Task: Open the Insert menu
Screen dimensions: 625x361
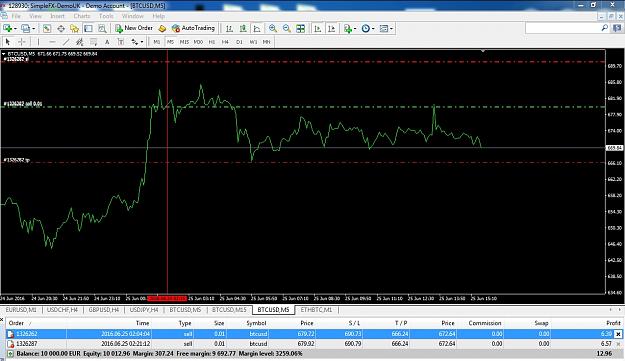Action: [x=57, y=16]
